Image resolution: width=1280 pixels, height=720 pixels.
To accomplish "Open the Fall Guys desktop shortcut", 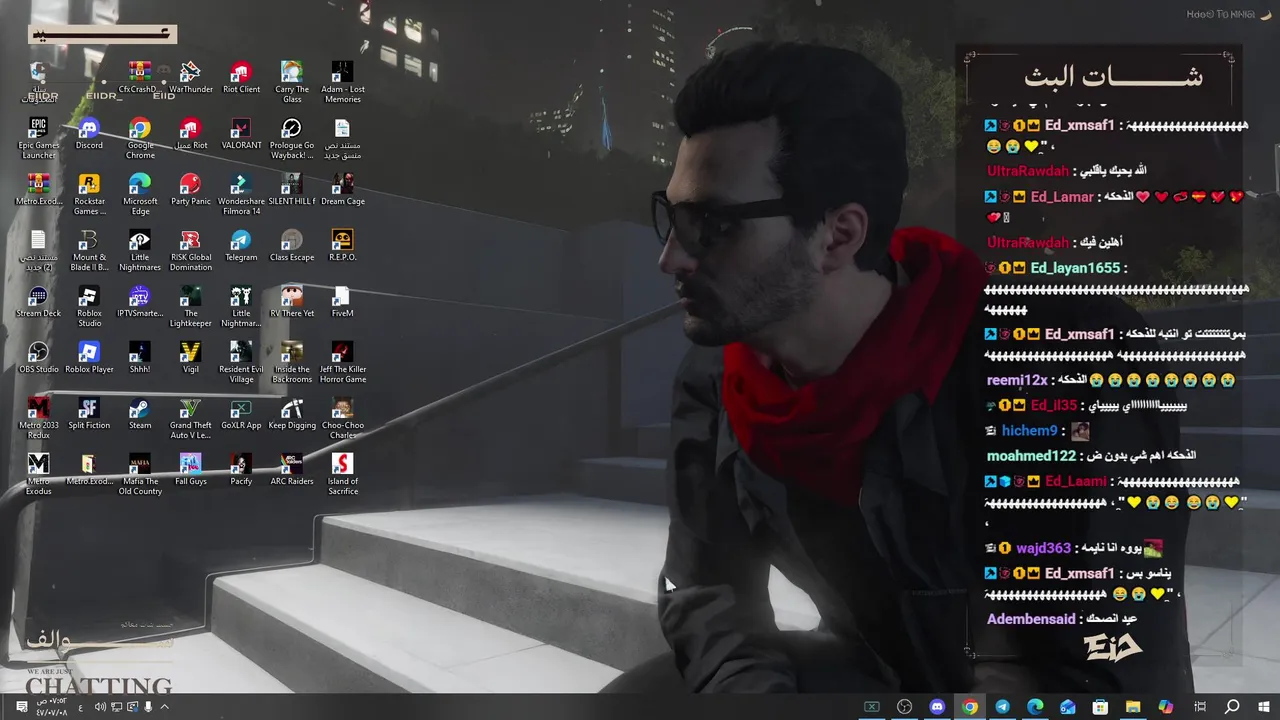I will [190, 470].
